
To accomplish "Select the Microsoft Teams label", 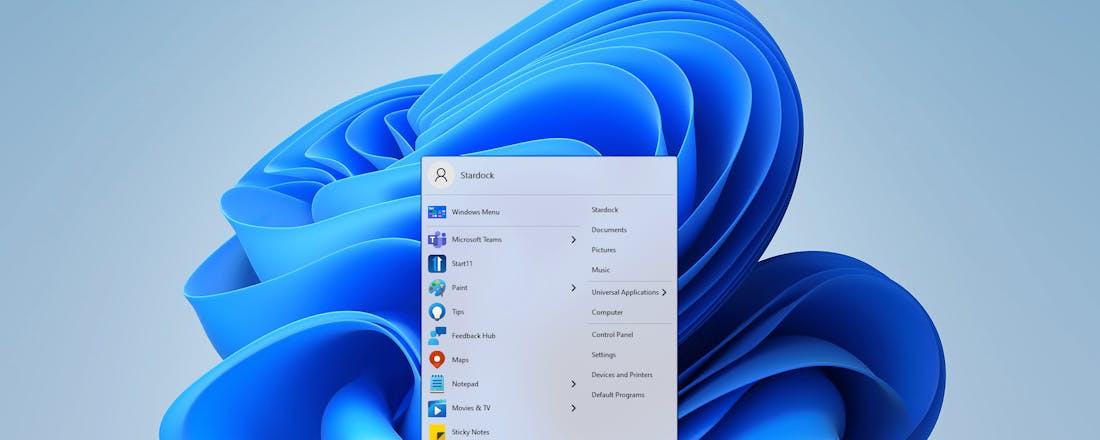I will click(476, 239).
